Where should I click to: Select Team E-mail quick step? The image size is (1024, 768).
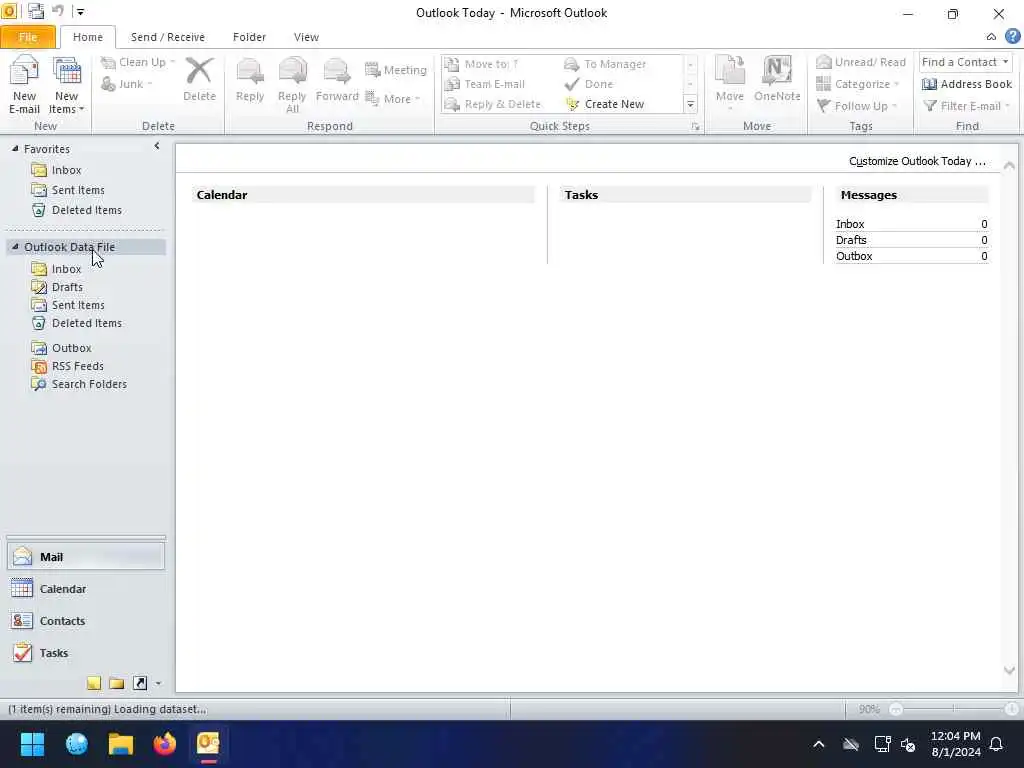[485, 84]
